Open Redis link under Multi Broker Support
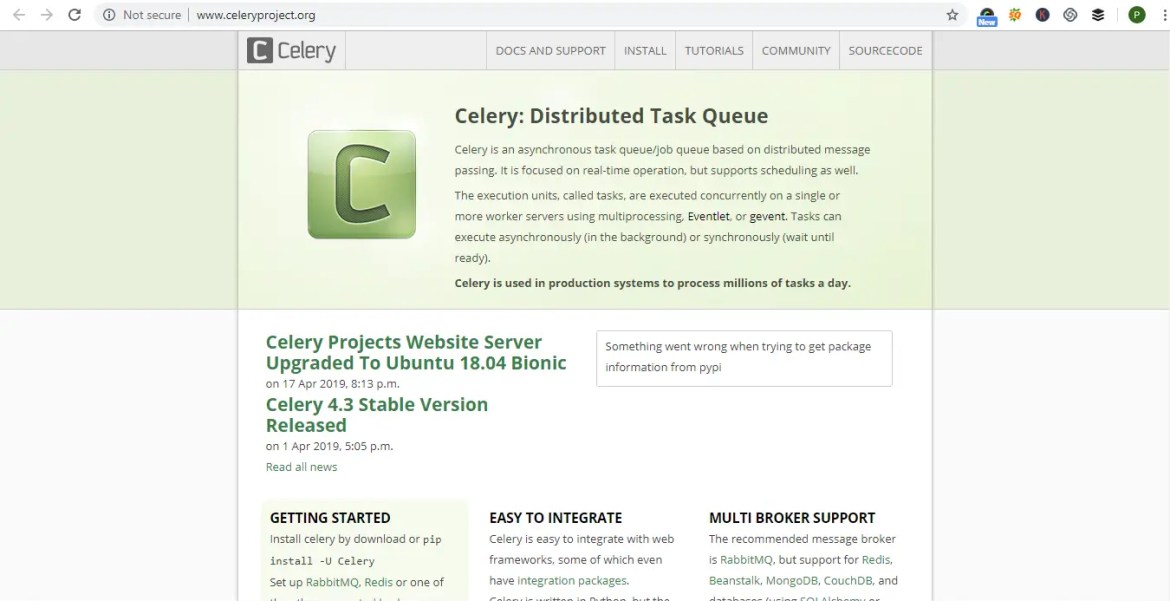The image size is (1170, 601). pyautogui.click(x=876, y=560)
